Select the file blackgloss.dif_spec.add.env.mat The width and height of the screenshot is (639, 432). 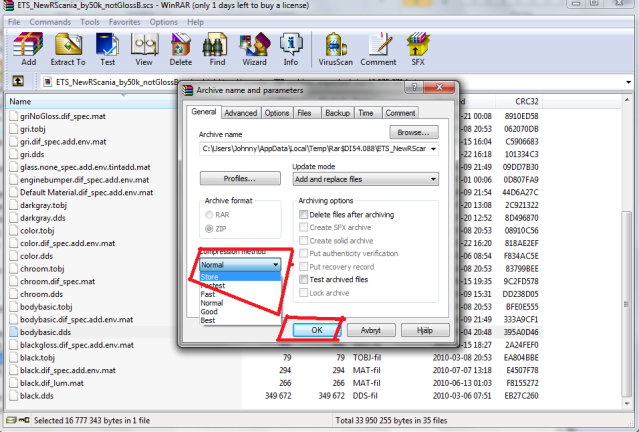[77, 345]
